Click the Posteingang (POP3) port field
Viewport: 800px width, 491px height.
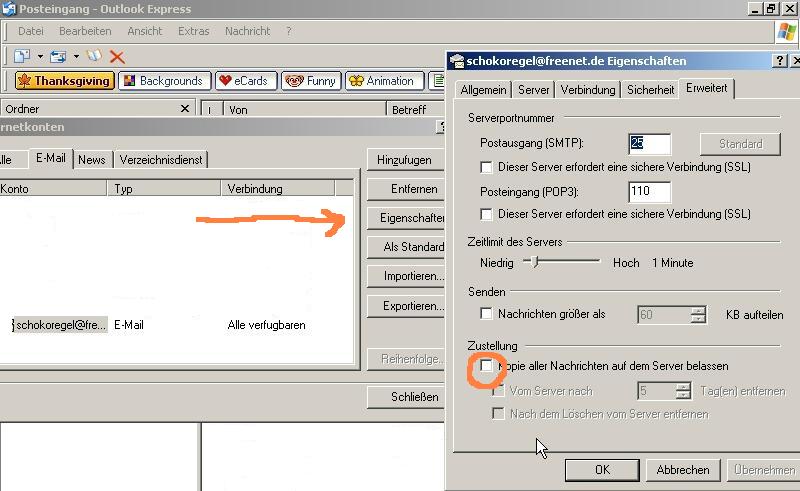pyautogui.click(x=649, y=191)
